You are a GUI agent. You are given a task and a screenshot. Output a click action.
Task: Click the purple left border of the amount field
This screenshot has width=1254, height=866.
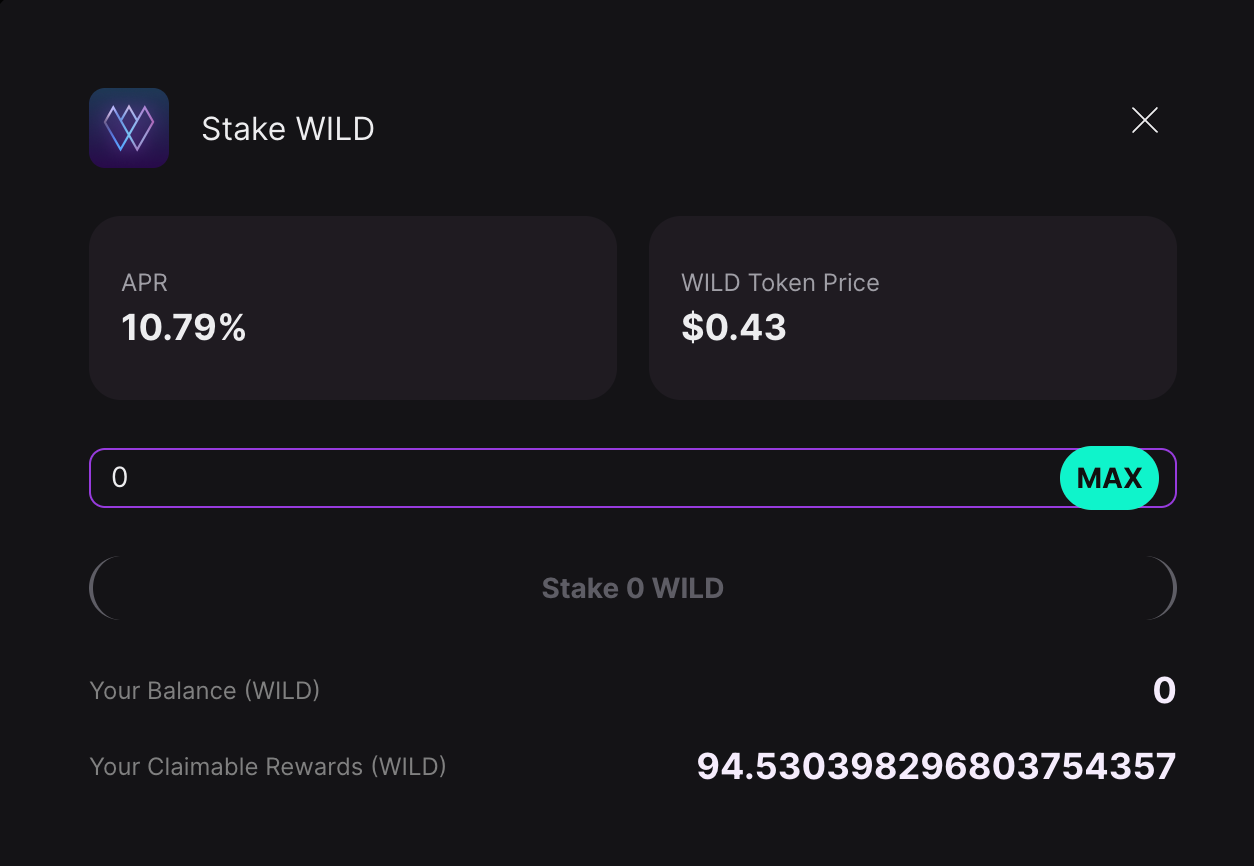91,478
